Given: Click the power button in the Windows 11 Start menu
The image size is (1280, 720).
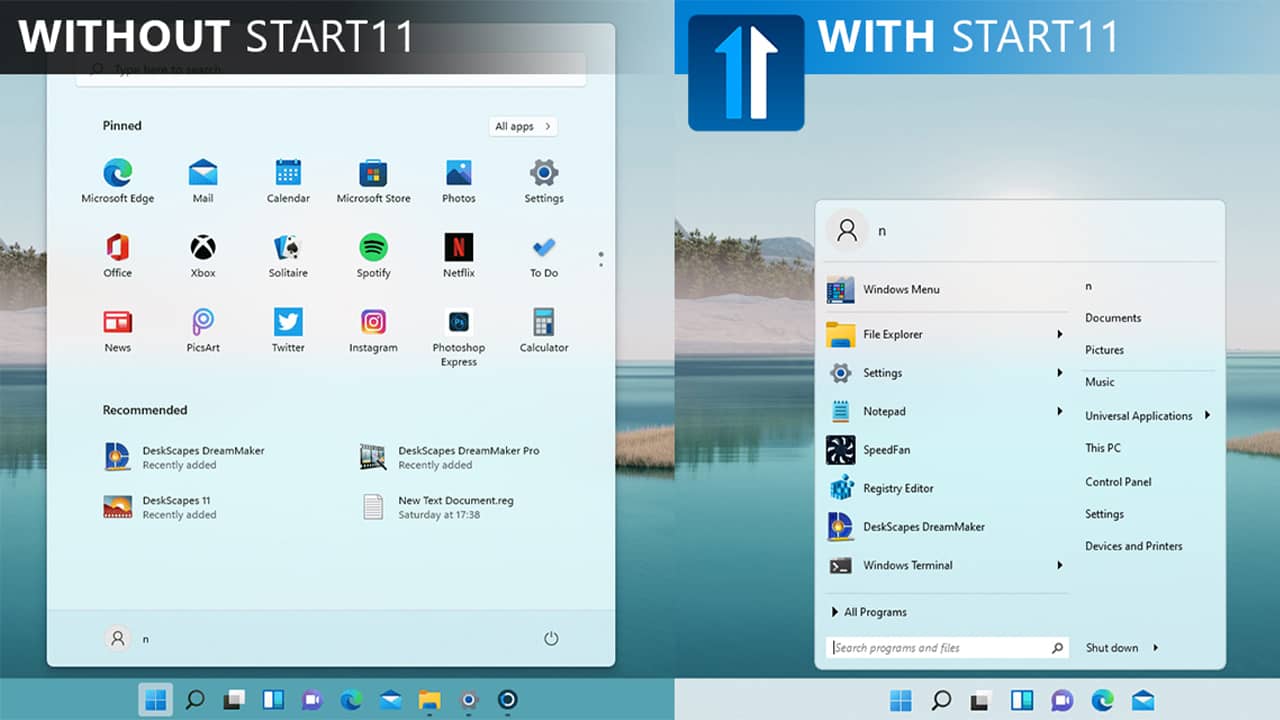Looking at the screenshot, I should click(551, 638).
